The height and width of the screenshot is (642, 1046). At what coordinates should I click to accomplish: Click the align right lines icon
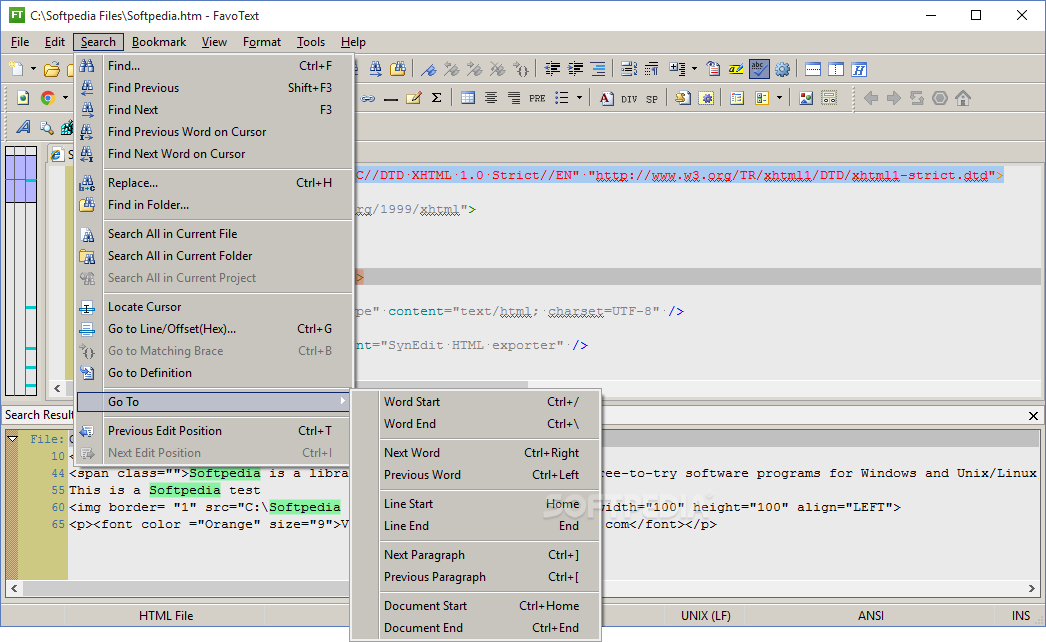tap(598, 69)
